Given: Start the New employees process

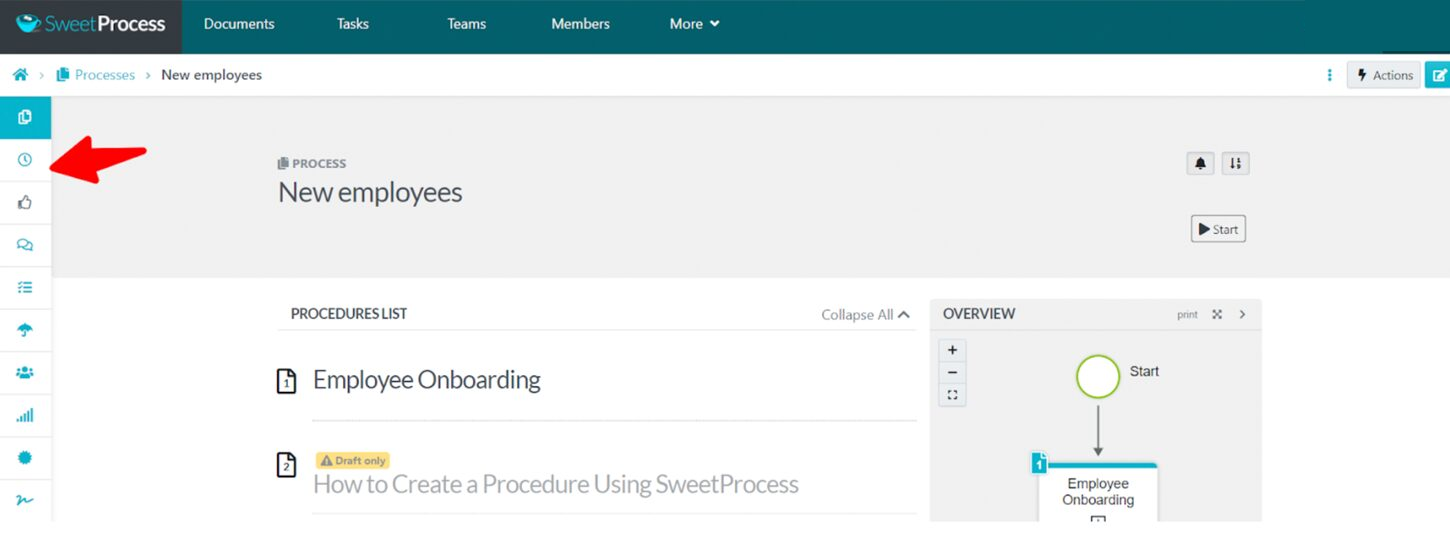Looking at the screenshot, I should (1218, 229).
